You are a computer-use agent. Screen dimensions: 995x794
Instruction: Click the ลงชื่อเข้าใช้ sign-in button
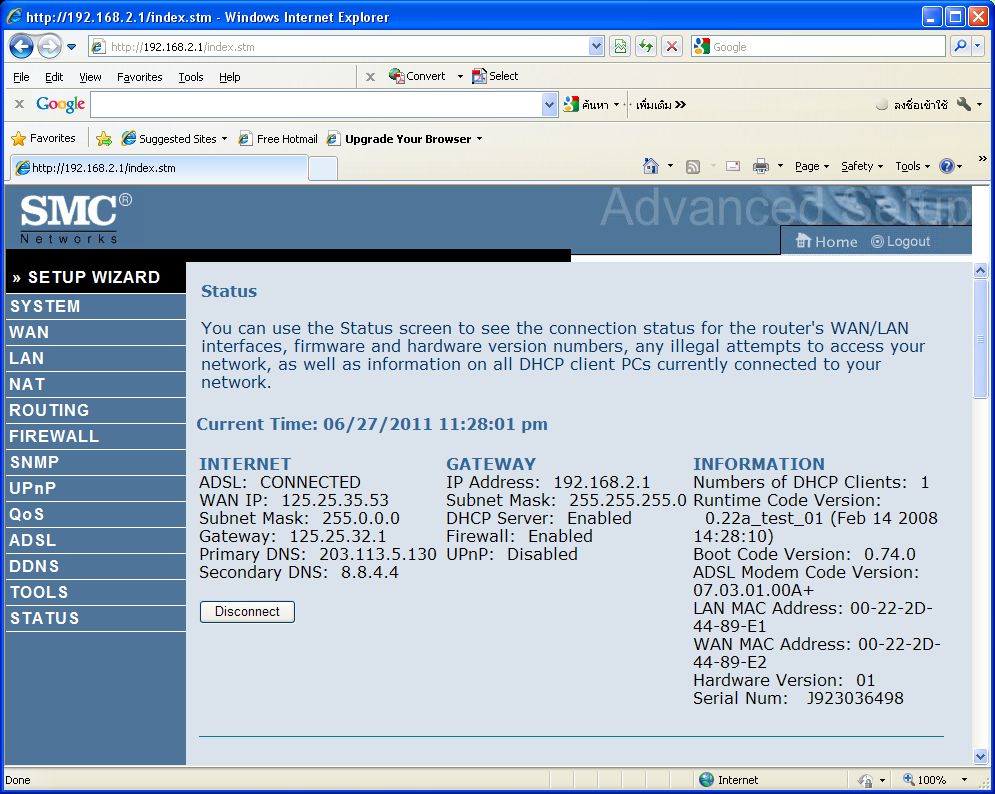coord(912,105)
